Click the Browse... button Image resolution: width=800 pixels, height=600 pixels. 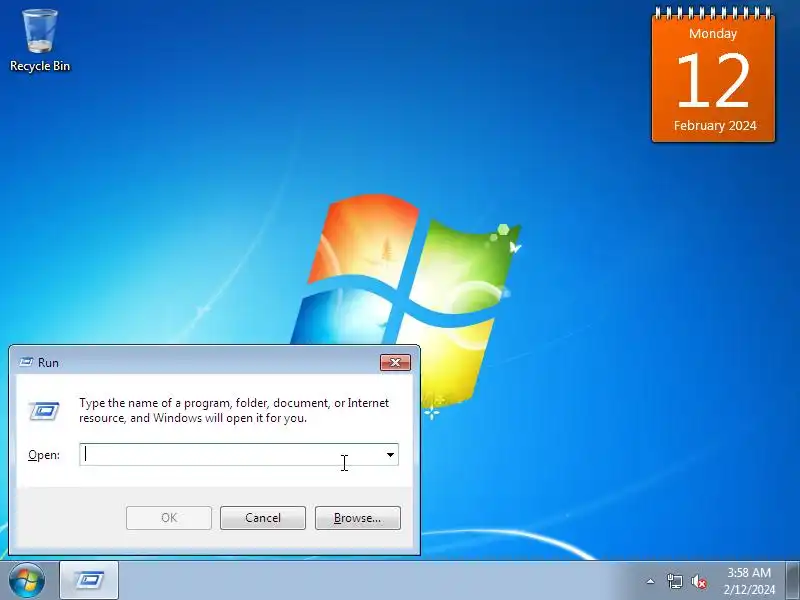[358, 518]
